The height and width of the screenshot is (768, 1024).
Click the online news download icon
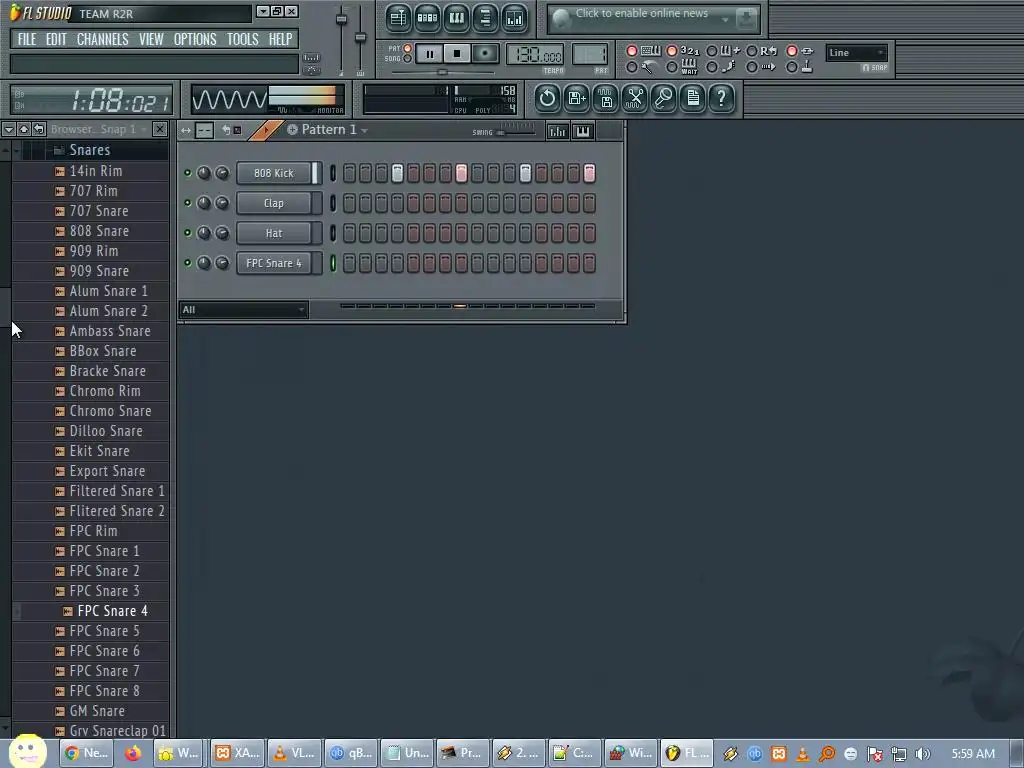coord(746,19)
